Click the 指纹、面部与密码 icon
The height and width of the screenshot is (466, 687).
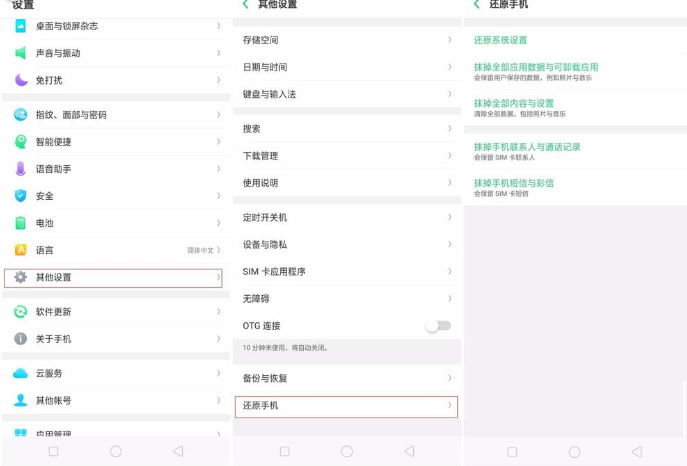pyautogui.click(x=20, y=115)
